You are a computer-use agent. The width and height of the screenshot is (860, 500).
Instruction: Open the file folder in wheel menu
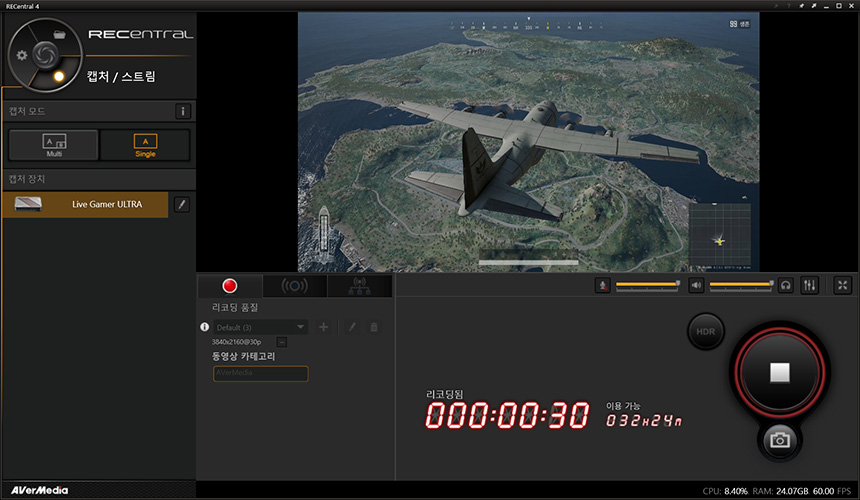point(60,35)
